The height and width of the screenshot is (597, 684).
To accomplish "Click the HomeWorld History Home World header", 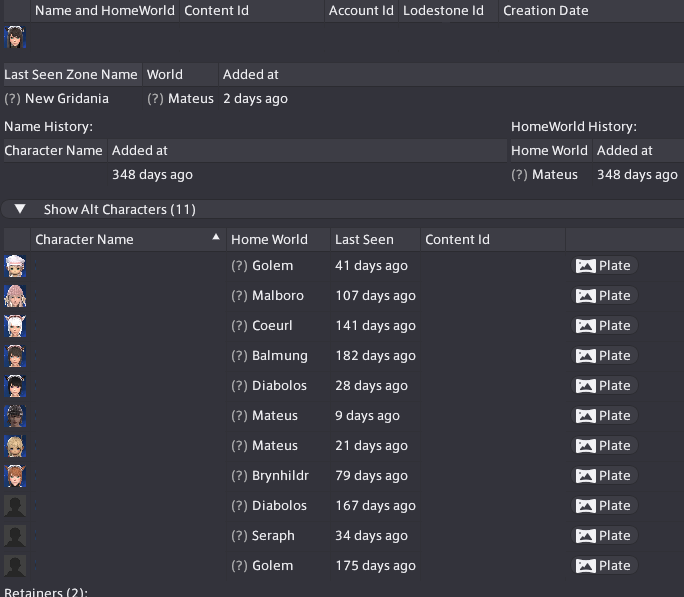I will click(551, 150).
